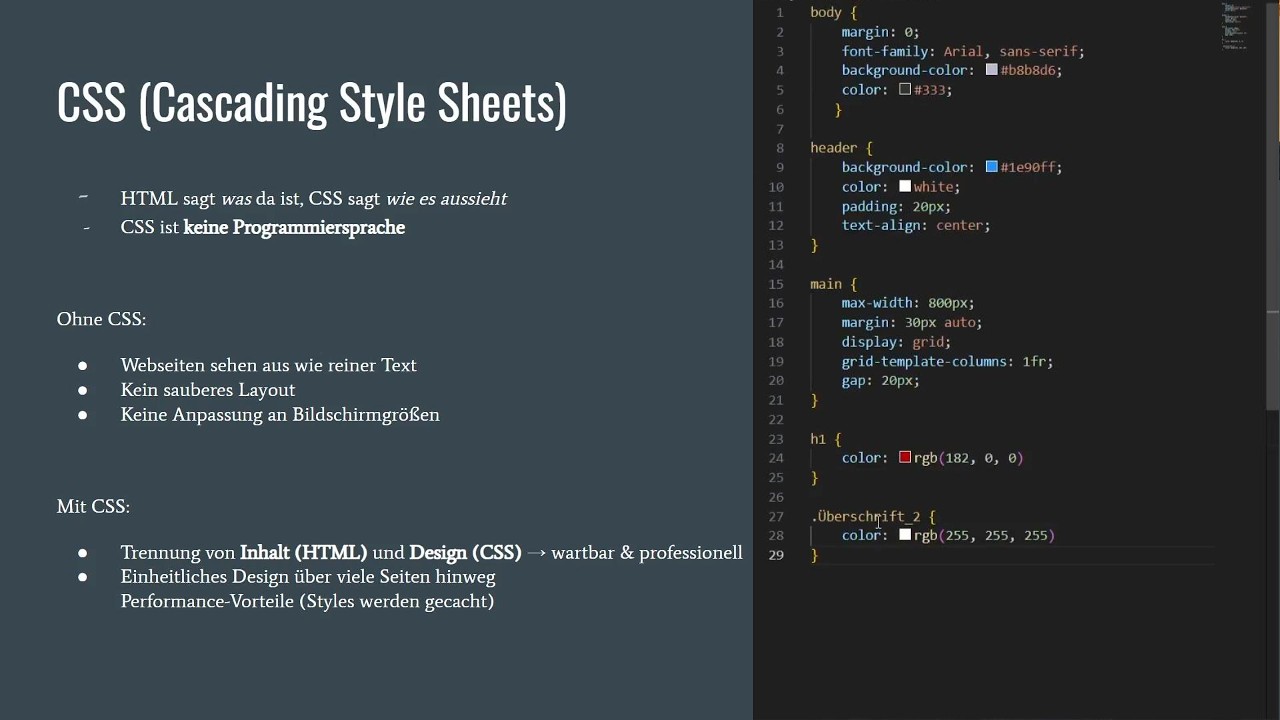Click the grid-template-columns: 1fr; line
The height and width of the screenshot is (720, 1280).
(947, 361)
